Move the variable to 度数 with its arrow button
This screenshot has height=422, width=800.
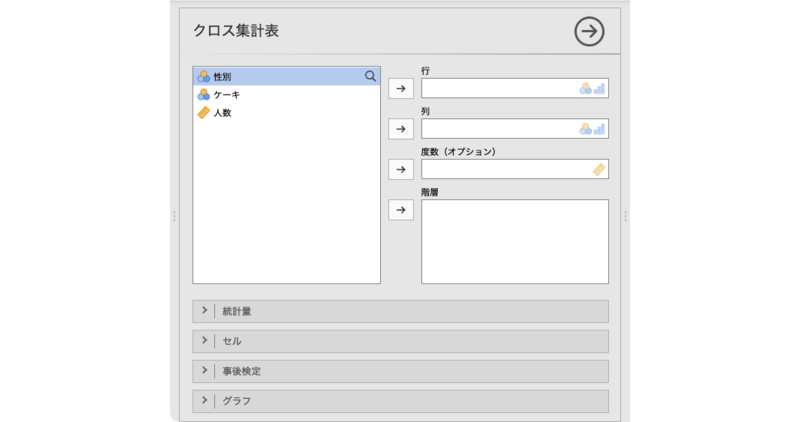click(401, 169)
